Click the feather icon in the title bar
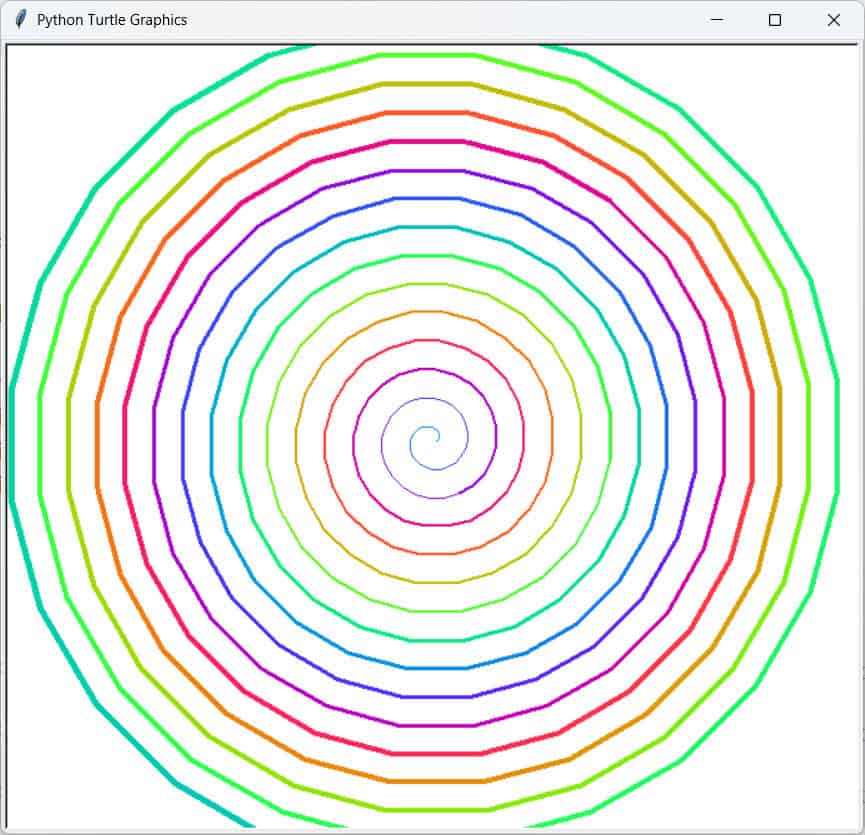The width and height of the screenshot is (865, 835). pyautogui.click(x=20, y=20)
